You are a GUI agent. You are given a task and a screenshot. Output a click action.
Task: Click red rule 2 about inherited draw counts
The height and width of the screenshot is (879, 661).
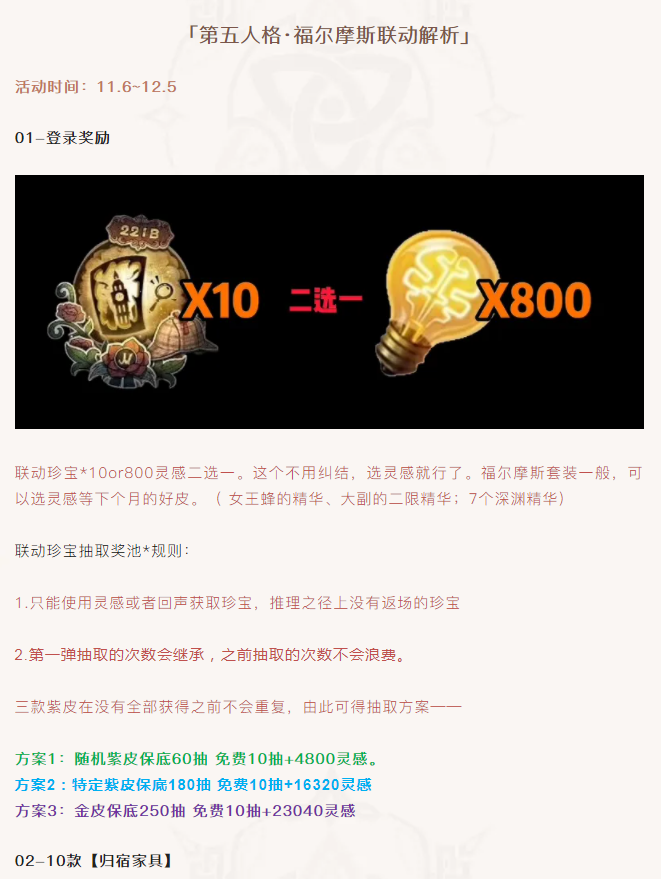(211, 655)
